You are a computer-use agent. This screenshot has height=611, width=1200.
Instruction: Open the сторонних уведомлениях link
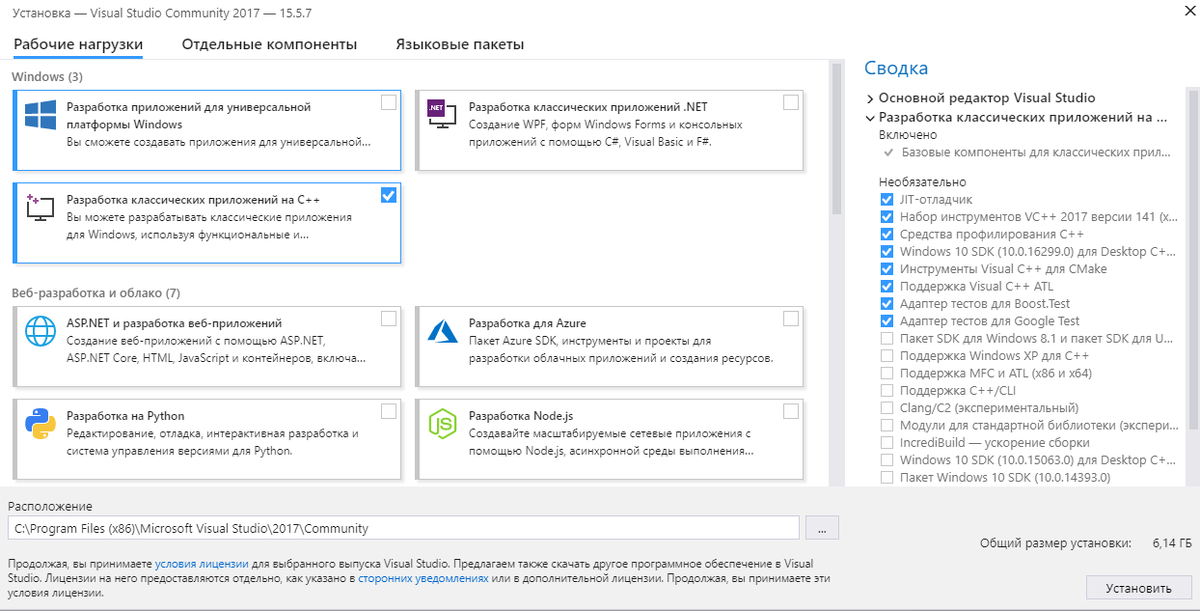coord(424,578)
